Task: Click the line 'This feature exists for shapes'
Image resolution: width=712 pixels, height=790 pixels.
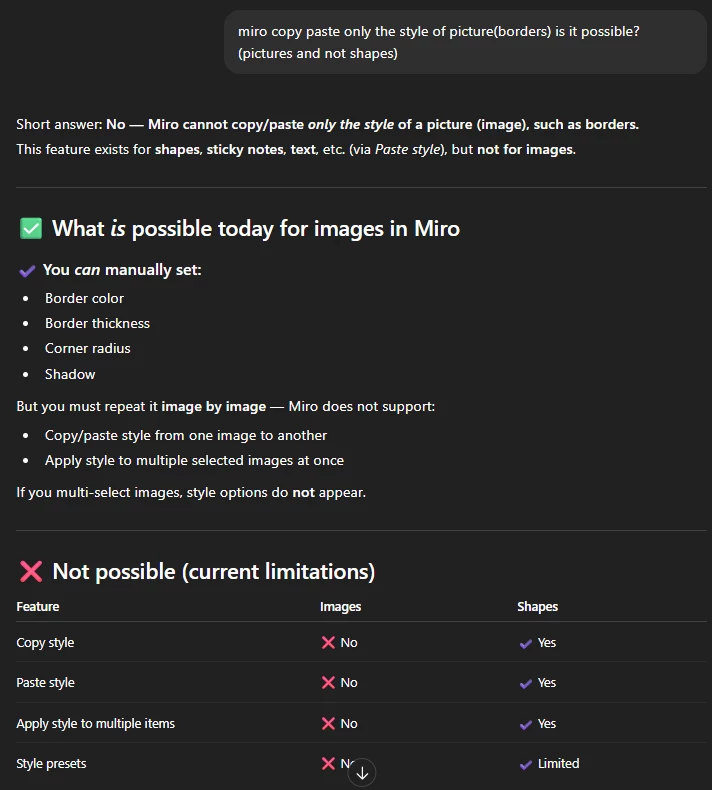Action: 296,150
